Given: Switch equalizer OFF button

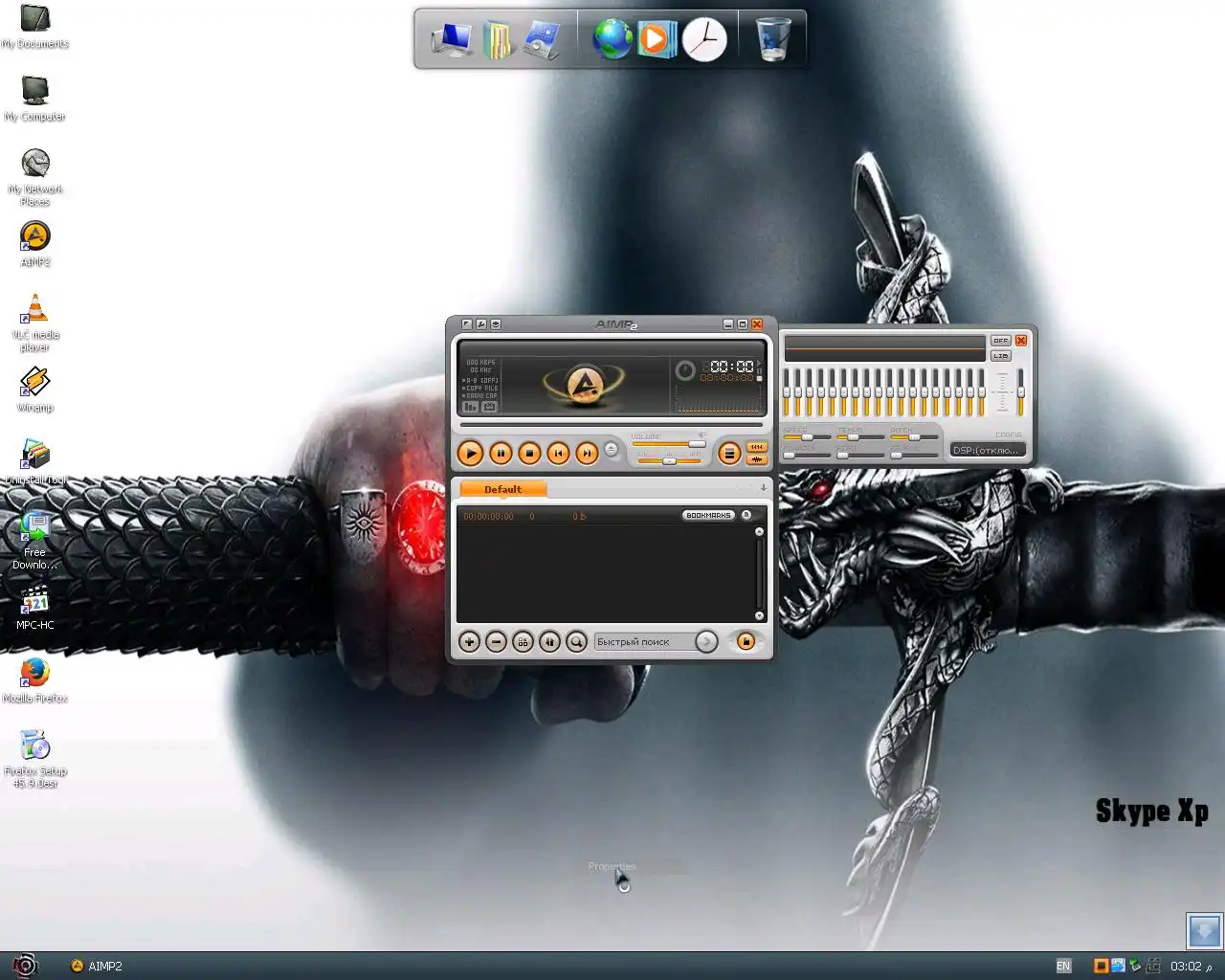Looking at the screenshot, I should coord(1001,341).
